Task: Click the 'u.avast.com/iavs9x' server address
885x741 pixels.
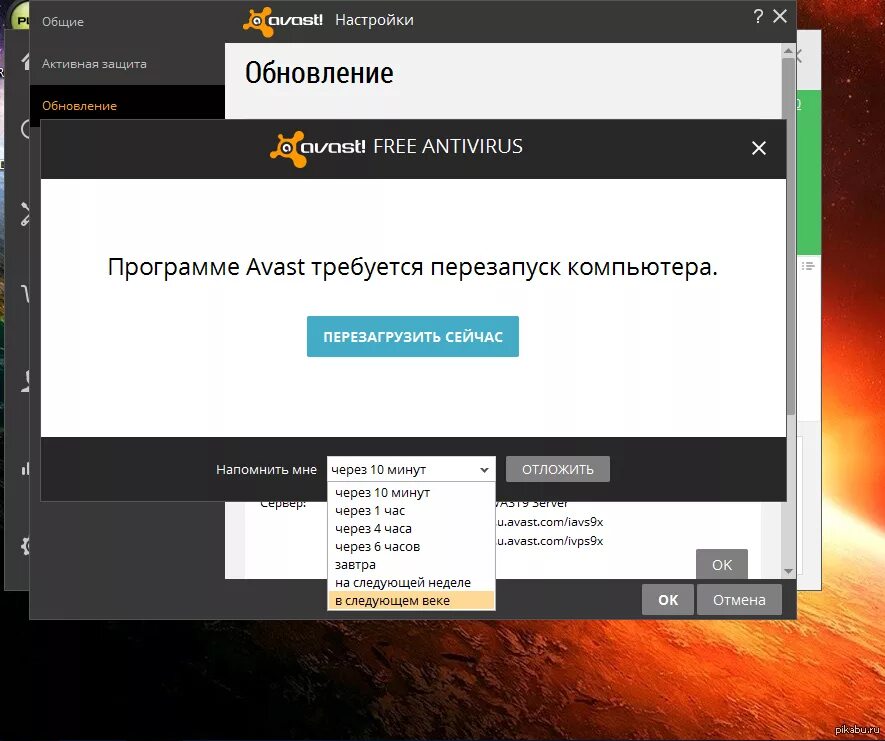Action: tap(549, 522)
